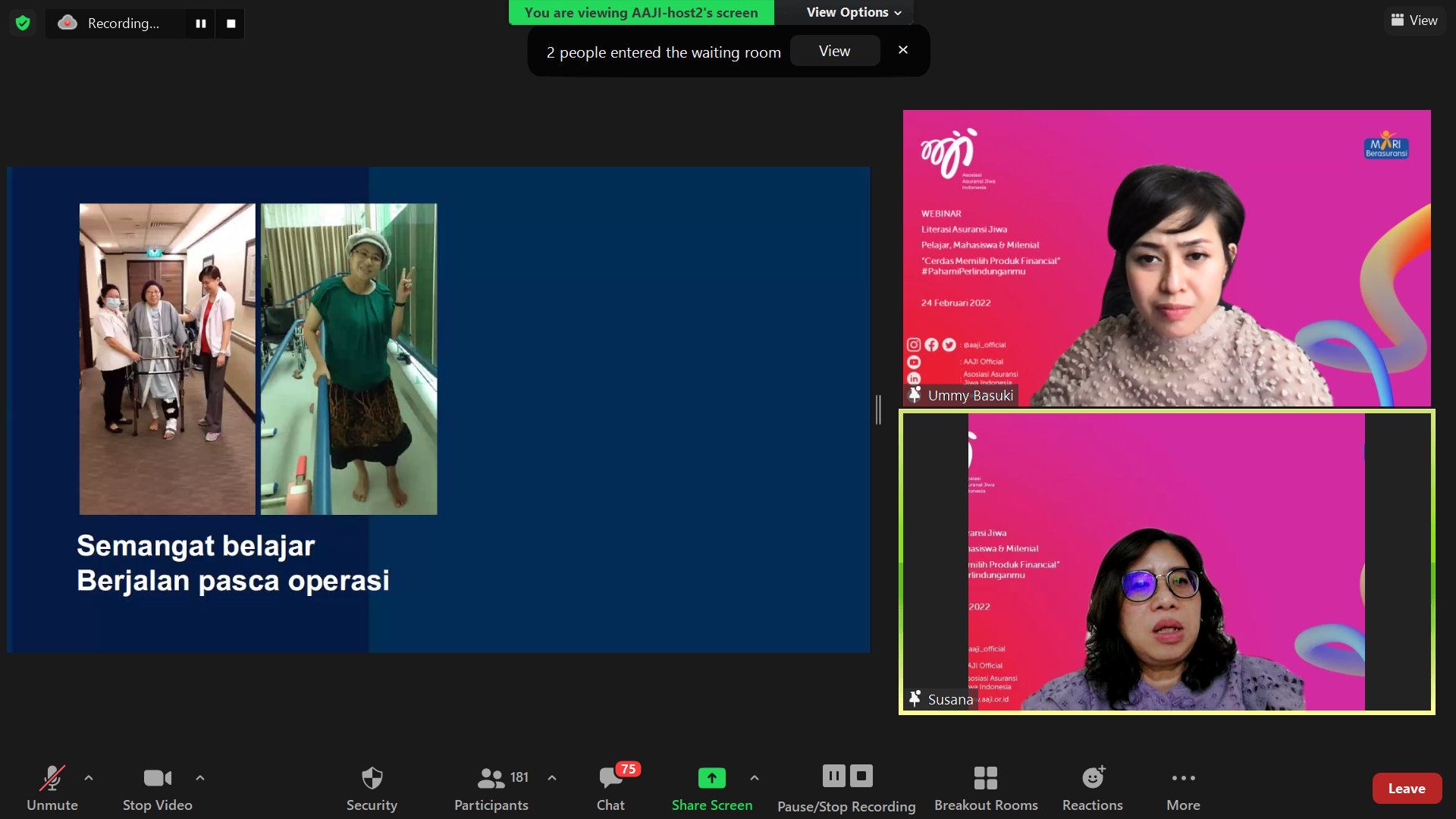Stop the camera video
This screenshot has height=819, width=1456.
point(158,789)
